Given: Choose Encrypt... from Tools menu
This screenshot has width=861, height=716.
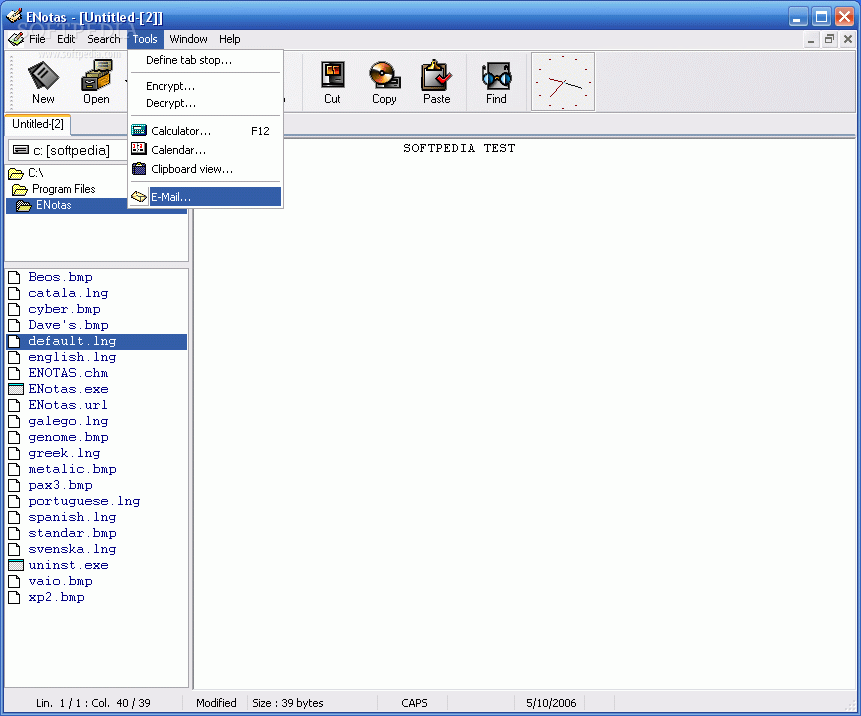Looking at the screenshot, I should point(205,86).
